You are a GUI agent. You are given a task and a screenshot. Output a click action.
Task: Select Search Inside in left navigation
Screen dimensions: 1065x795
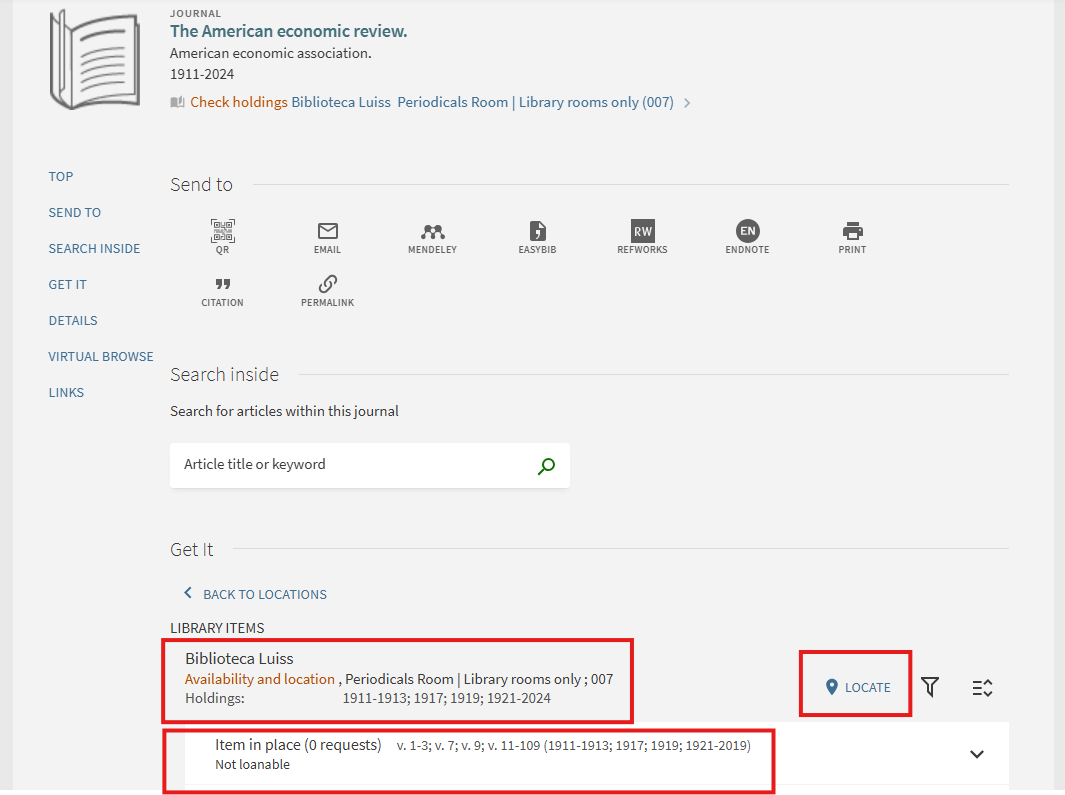click(x=94, y=248)
